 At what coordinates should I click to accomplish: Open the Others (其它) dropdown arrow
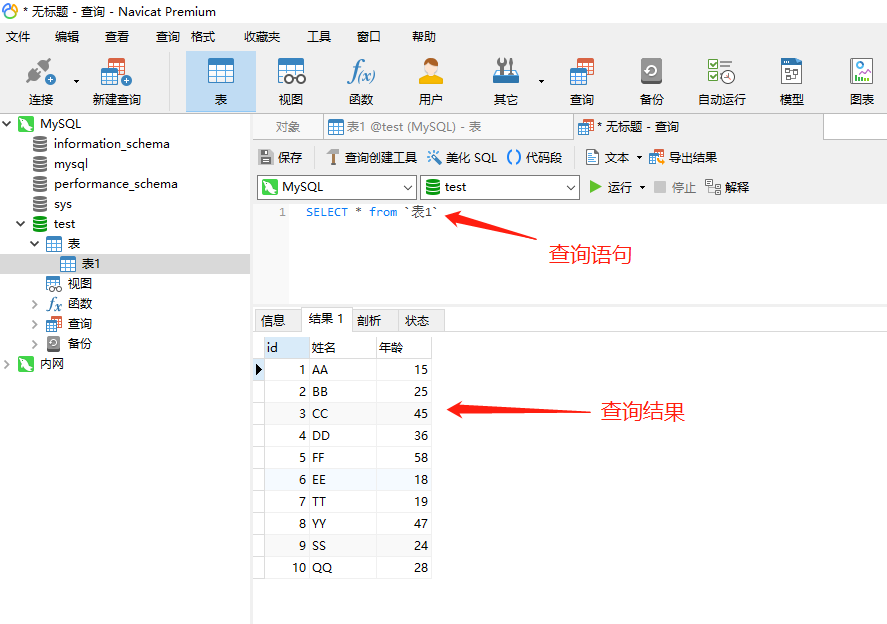point(541,81)
